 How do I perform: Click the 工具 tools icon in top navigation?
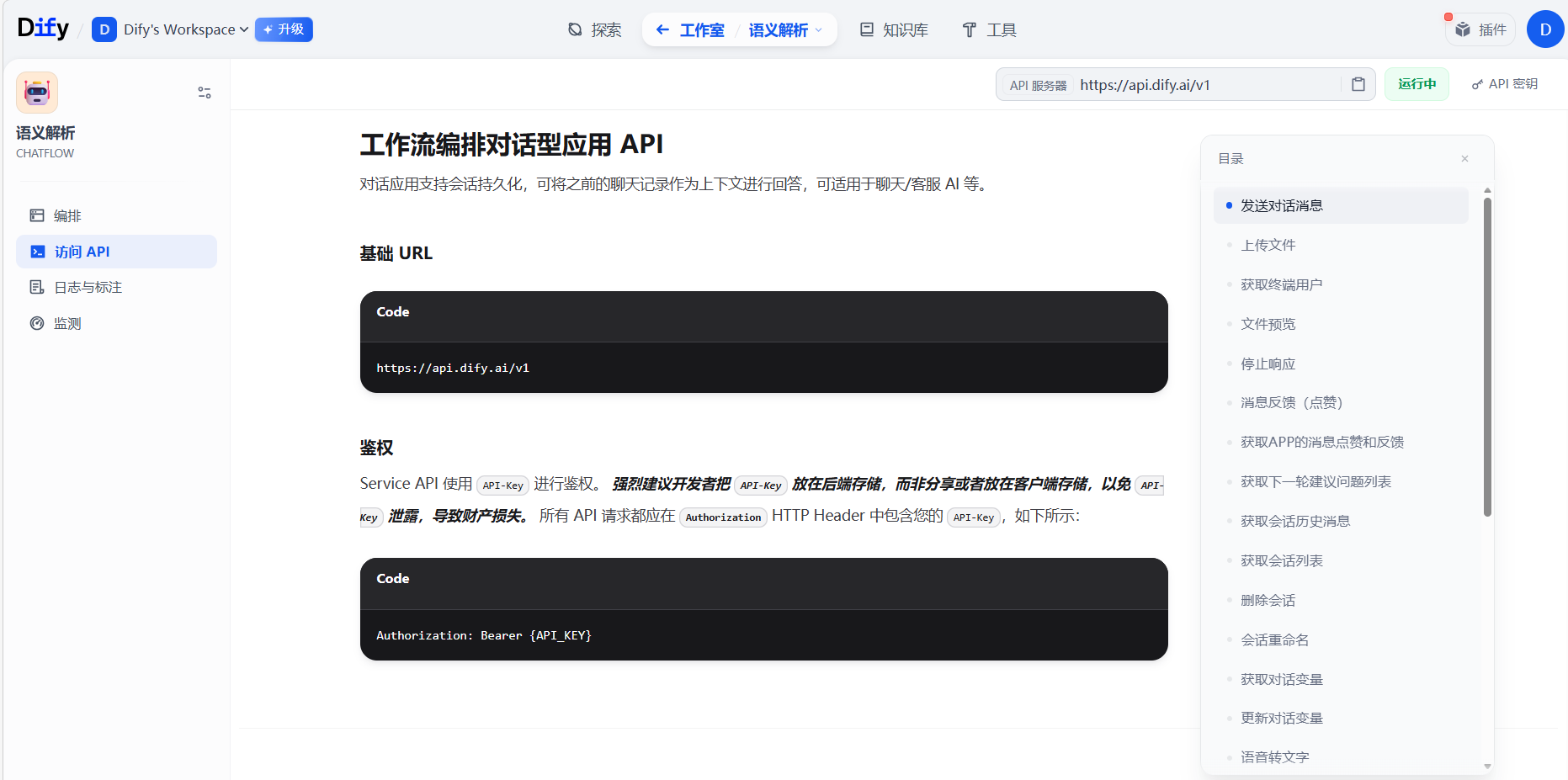[990, 29]
